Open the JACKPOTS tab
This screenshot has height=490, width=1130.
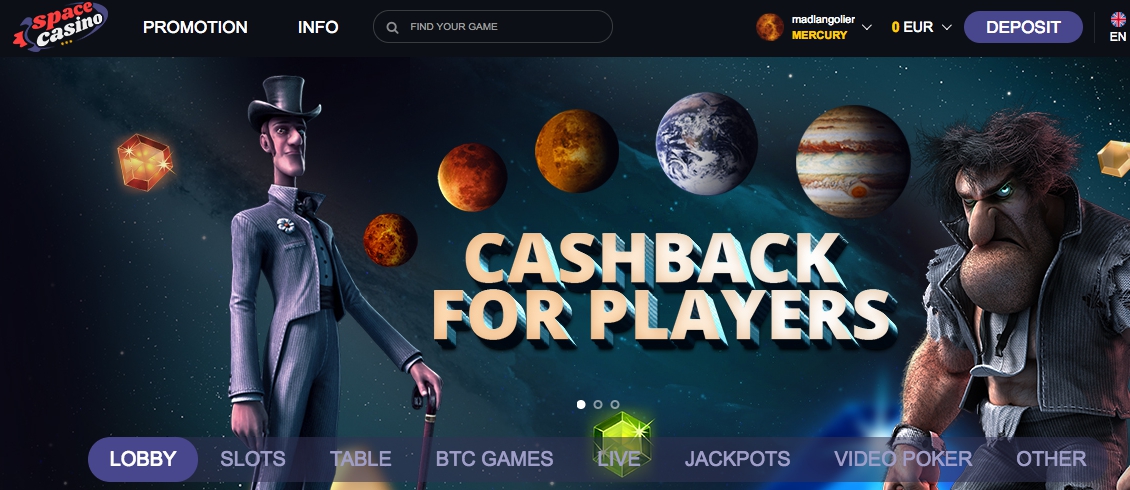[x=737, y=459]
